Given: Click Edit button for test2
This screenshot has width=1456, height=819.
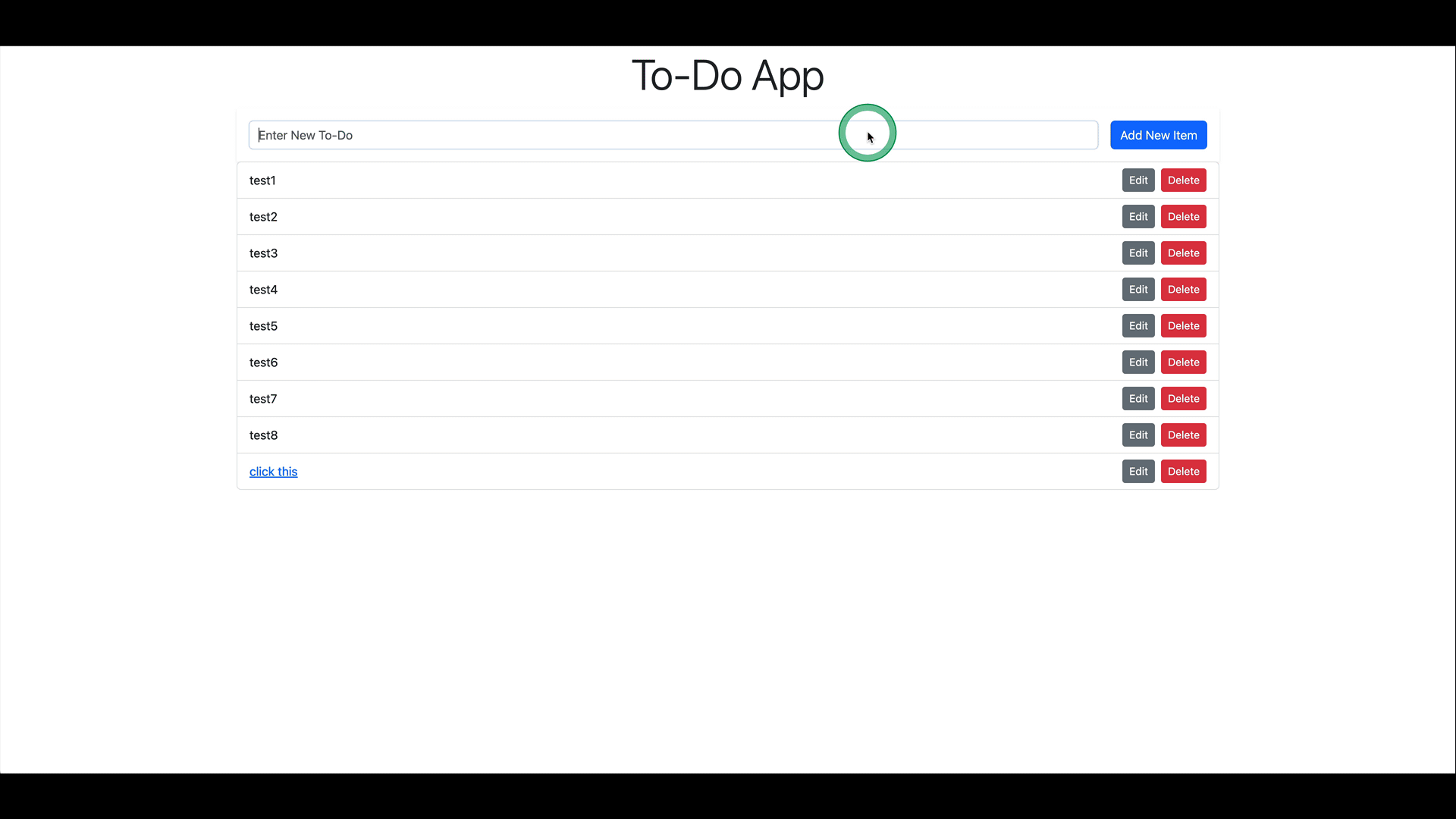Looking at the screenshot, I should tap(1138, 216).
